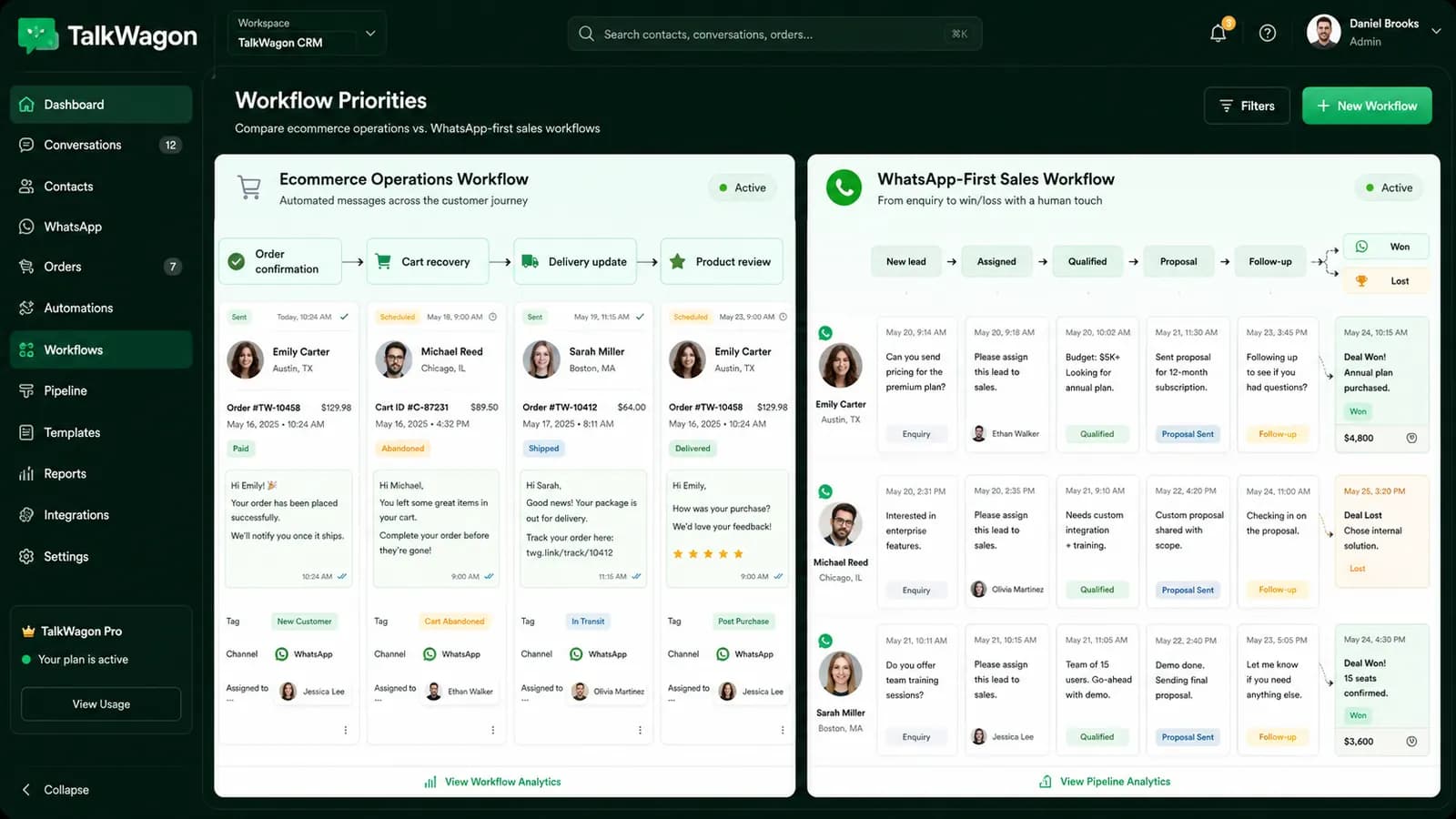Image resolution: width=1456 pixels, height=819 pixels.
Task: Open Integrations in sidebar
Action: click(x=101, y=515)
